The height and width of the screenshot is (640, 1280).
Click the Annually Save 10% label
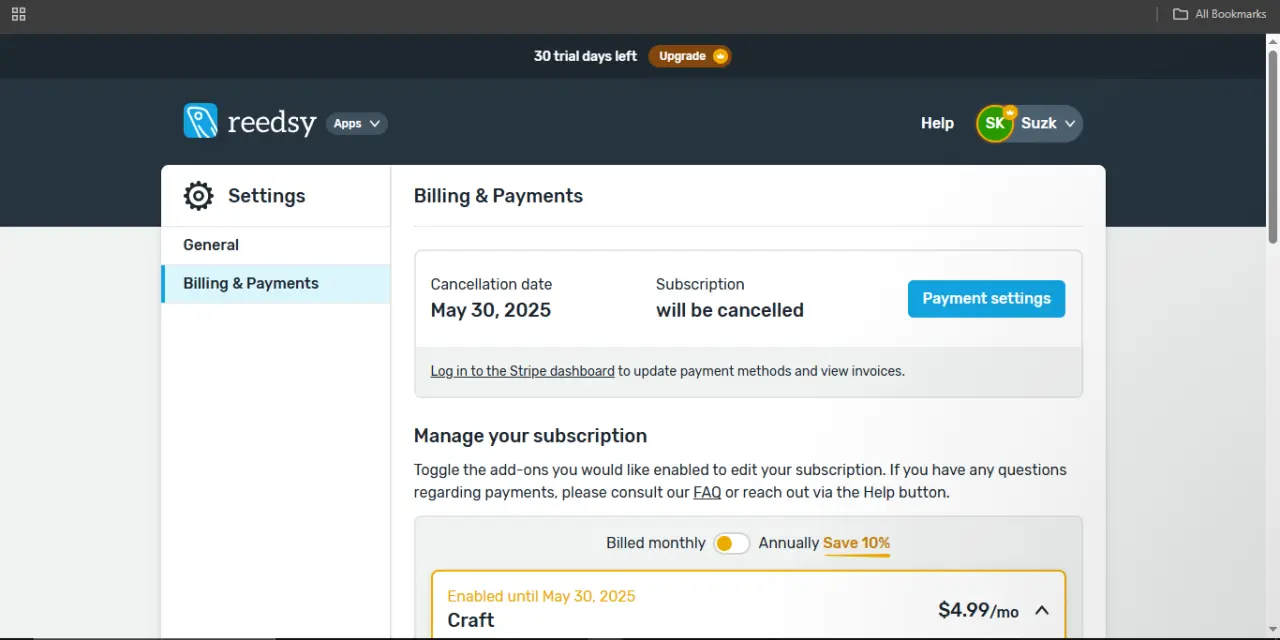click(x=824, y=543)
